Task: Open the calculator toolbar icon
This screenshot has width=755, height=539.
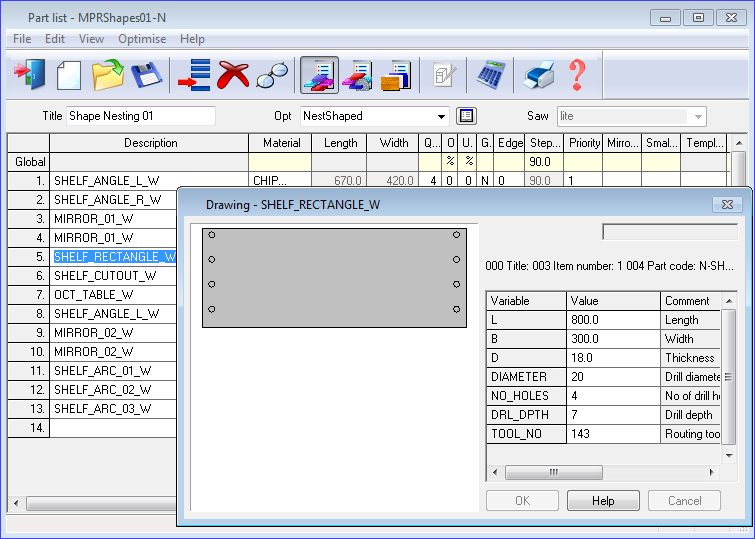Action: click(491, 75)
